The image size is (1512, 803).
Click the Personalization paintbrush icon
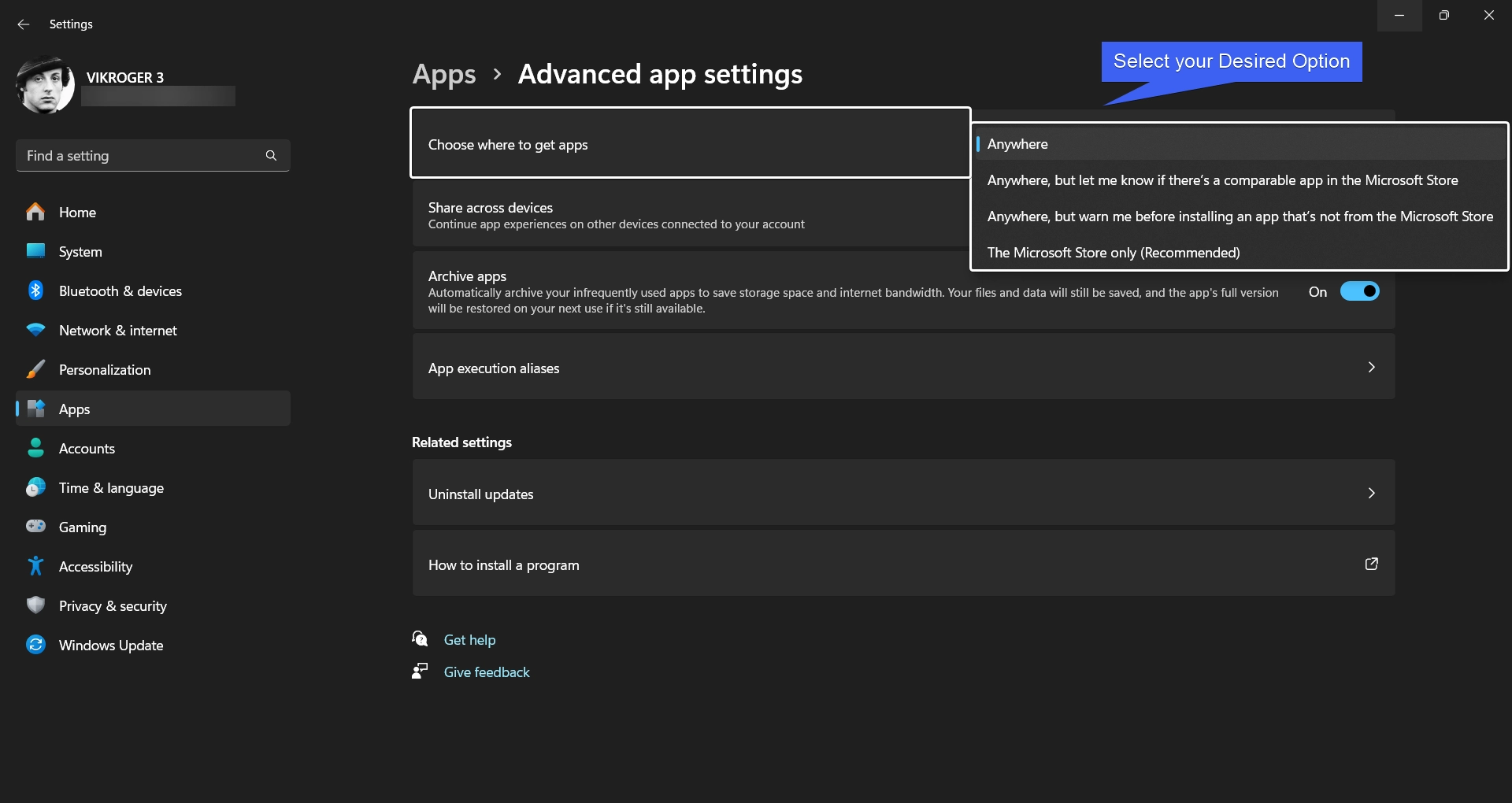[x=35, y=369]
